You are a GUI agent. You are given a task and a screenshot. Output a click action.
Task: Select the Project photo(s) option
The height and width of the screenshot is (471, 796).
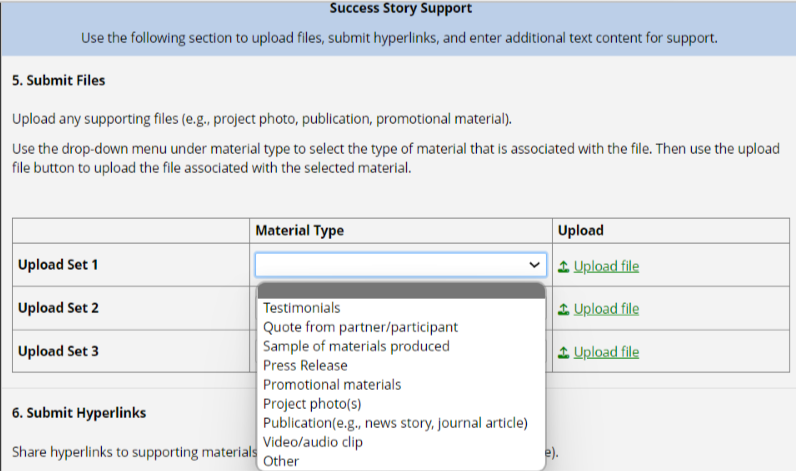point(312,404)
